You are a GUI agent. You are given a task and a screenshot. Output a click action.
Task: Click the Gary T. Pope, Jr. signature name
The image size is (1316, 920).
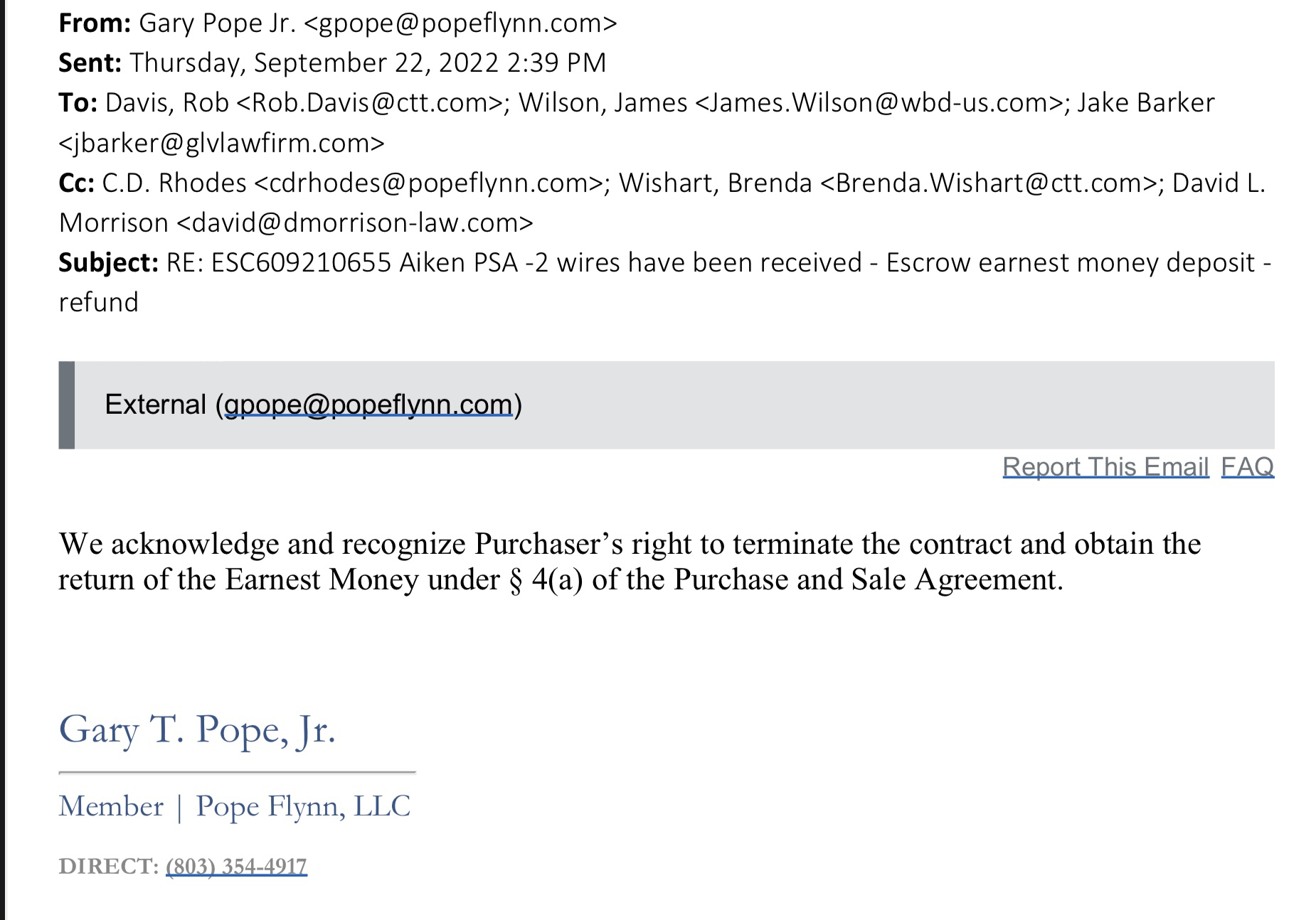pos(197,729)
